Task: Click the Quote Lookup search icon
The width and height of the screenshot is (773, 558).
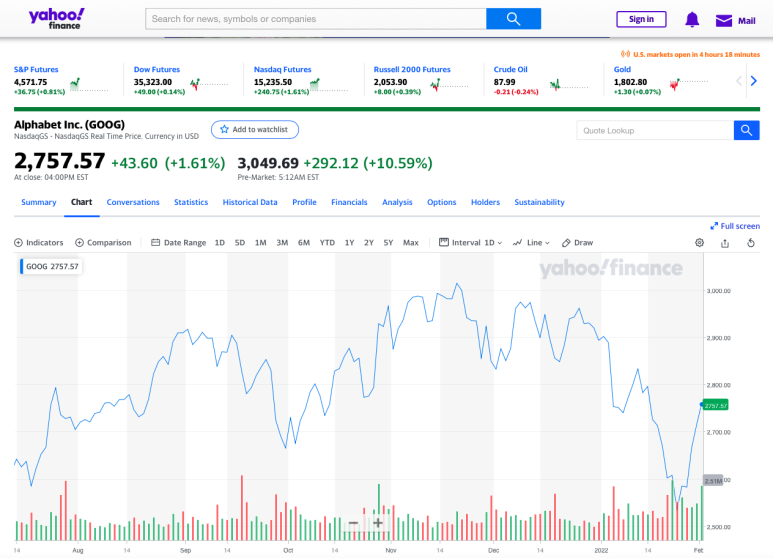Action: click(746, 131)
